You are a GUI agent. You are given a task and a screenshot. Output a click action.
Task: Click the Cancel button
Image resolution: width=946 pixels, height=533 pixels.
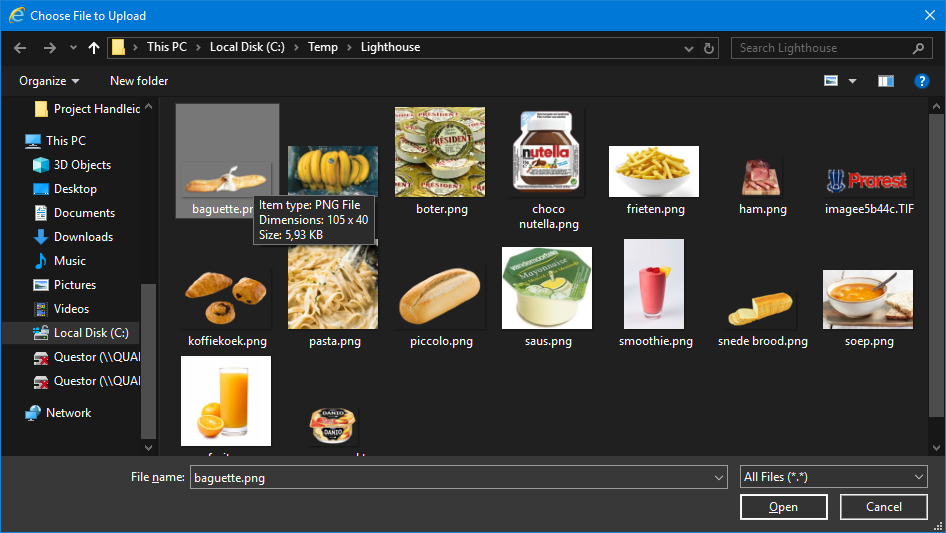(884, 507)
